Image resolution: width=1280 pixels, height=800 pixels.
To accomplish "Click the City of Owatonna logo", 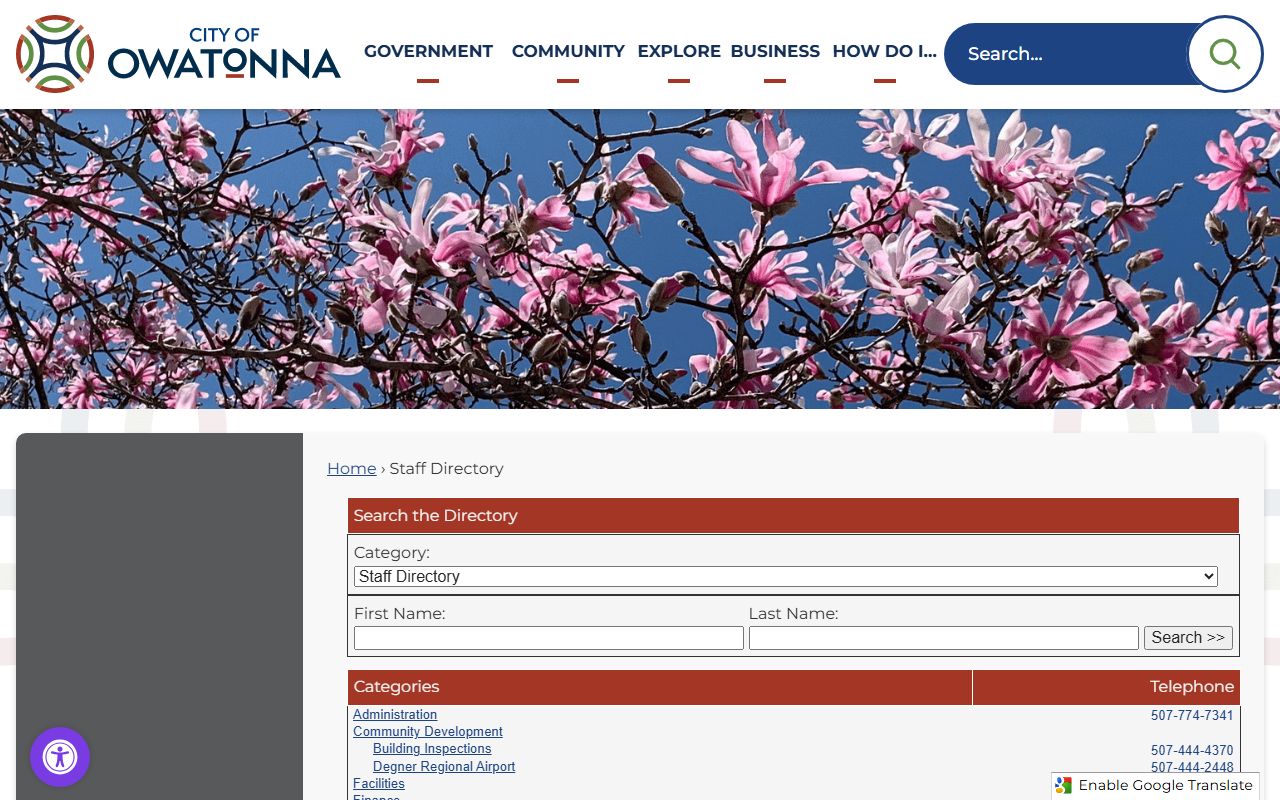I will coord(179,54).
